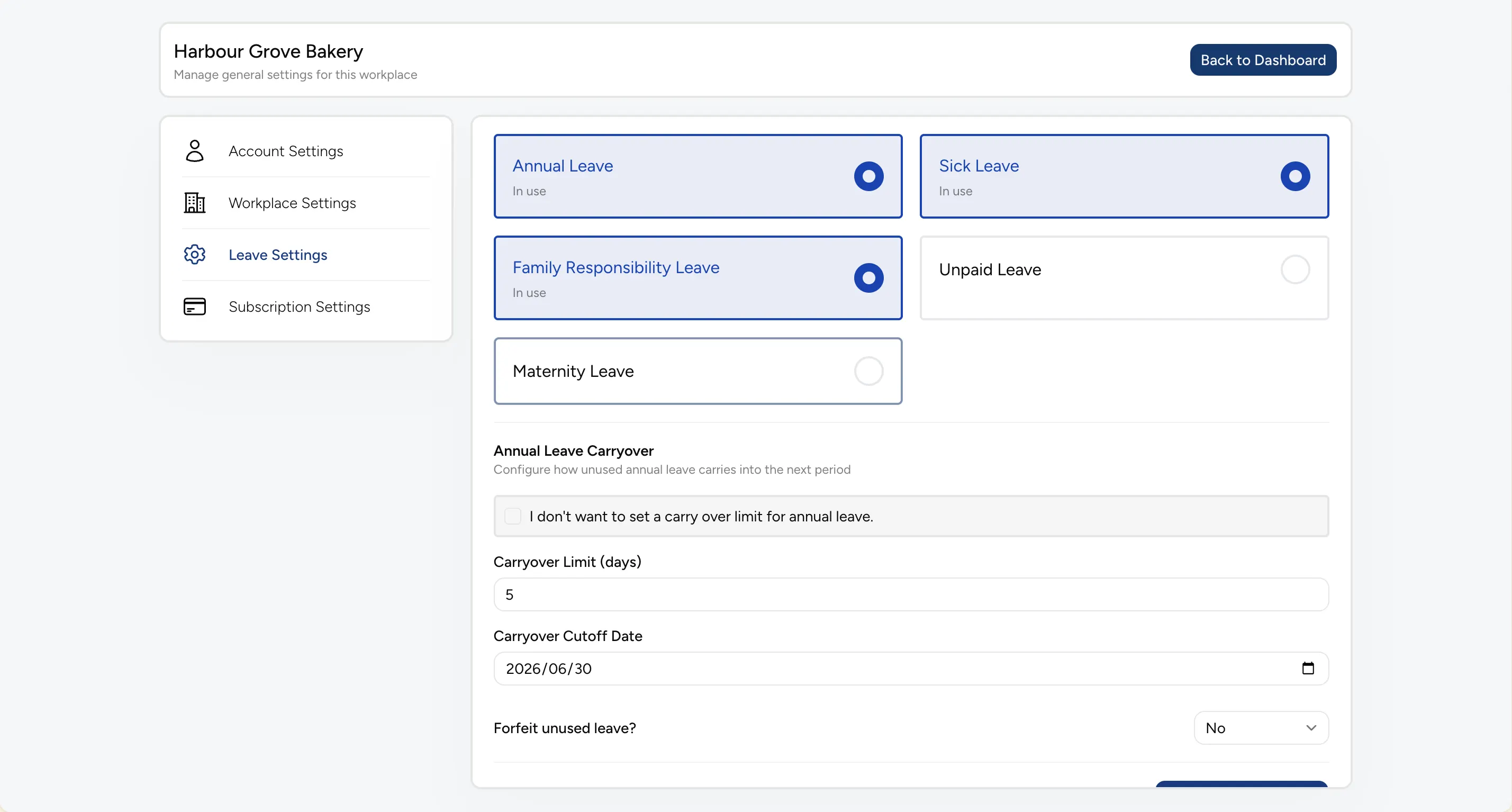Click the Account Settings person icon
1512x812 pixels.
pos(194,151)
